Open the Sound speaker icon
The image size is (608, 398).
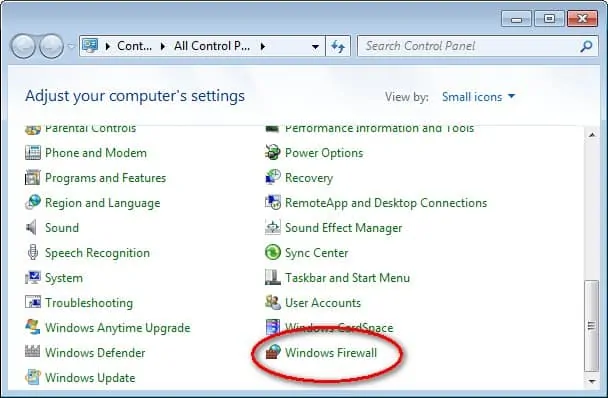coord(32,227)
